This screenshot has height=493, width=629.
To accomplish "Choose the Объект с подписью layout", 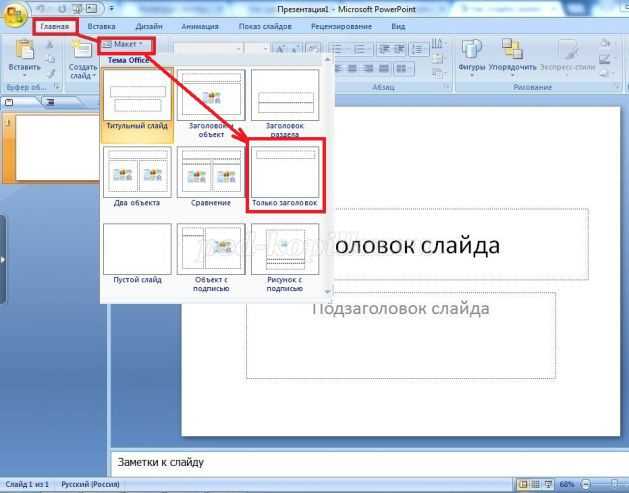I will pos(211,258).
